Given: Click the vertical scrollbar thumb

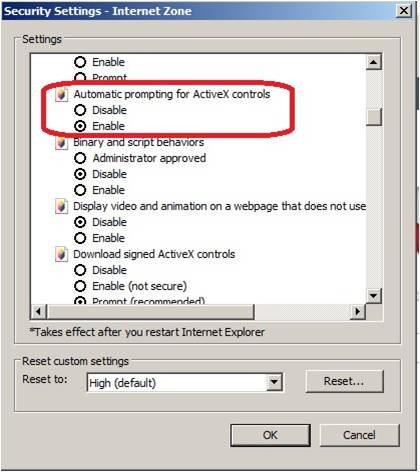Looking at the screenshot, I should pyautogui.click(x=374, y=117).
